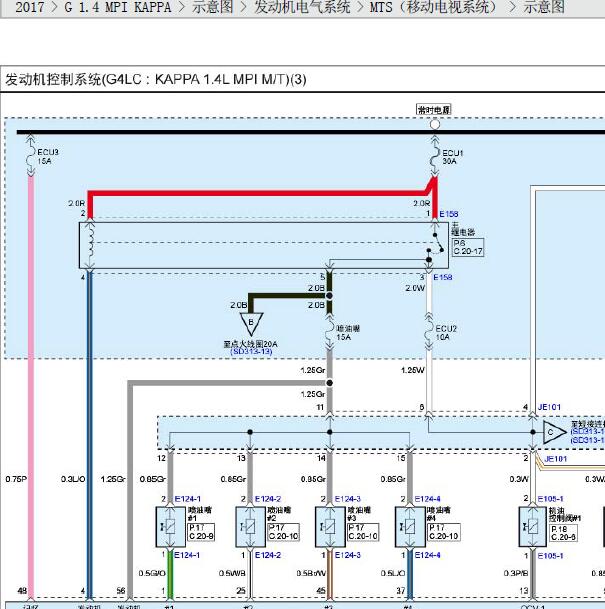Open JE101 link next to pin 4
Image resolution: width=605 pixels, height=609 pixels.
pyautogui.click(x=549, y=407)
